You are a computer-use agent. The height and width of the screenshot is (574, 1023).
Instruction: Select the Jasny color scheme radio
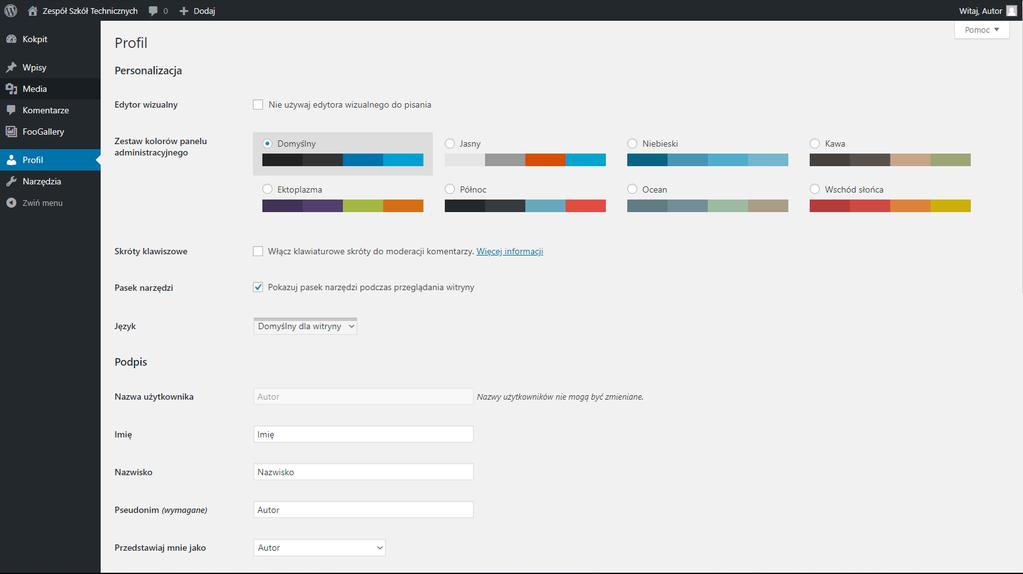pyautogui.click(x=450, y=144)
